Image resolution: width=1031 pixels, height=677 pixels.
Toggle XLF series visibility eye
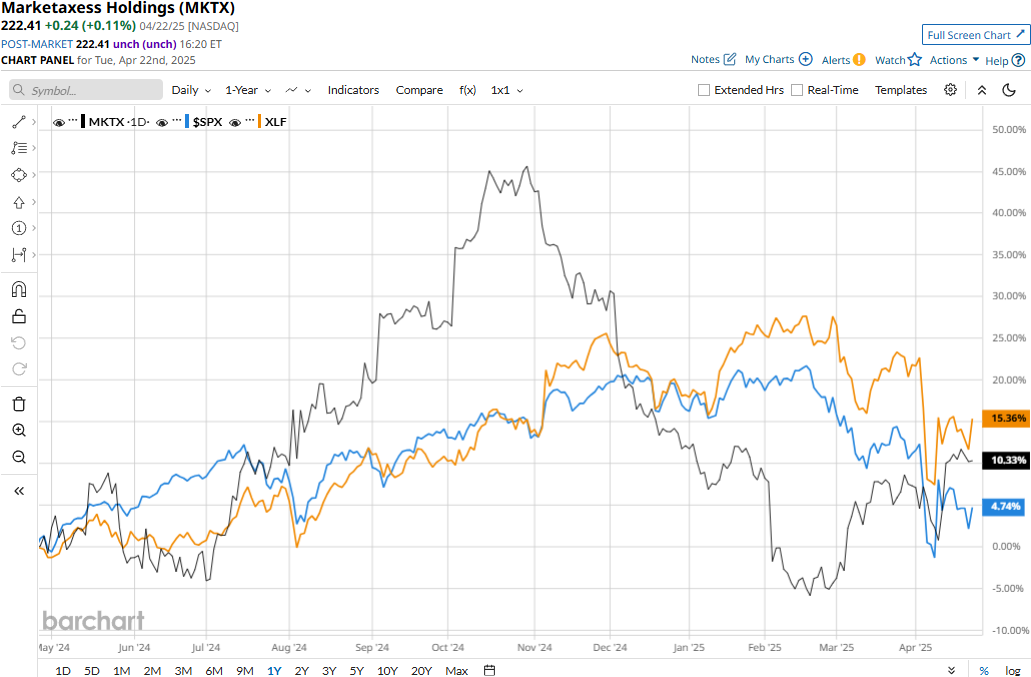pyautogui.click(x=235, y=122)
